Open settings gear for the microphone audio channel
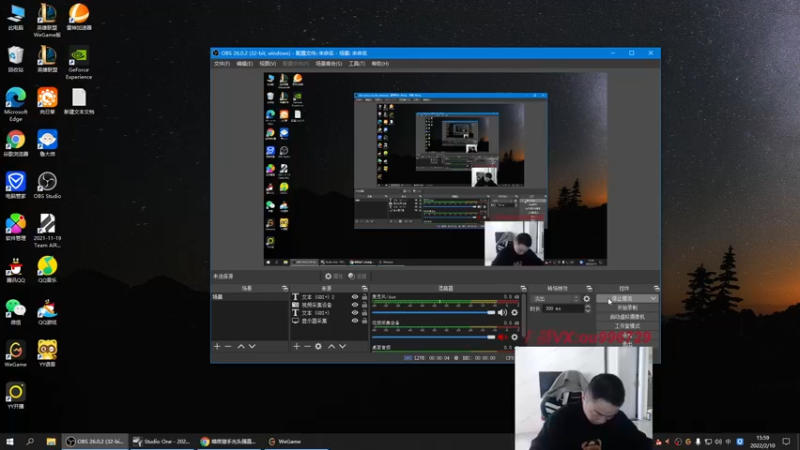The width and height of the screenshot is (800, 450). (x=514, y=312)
